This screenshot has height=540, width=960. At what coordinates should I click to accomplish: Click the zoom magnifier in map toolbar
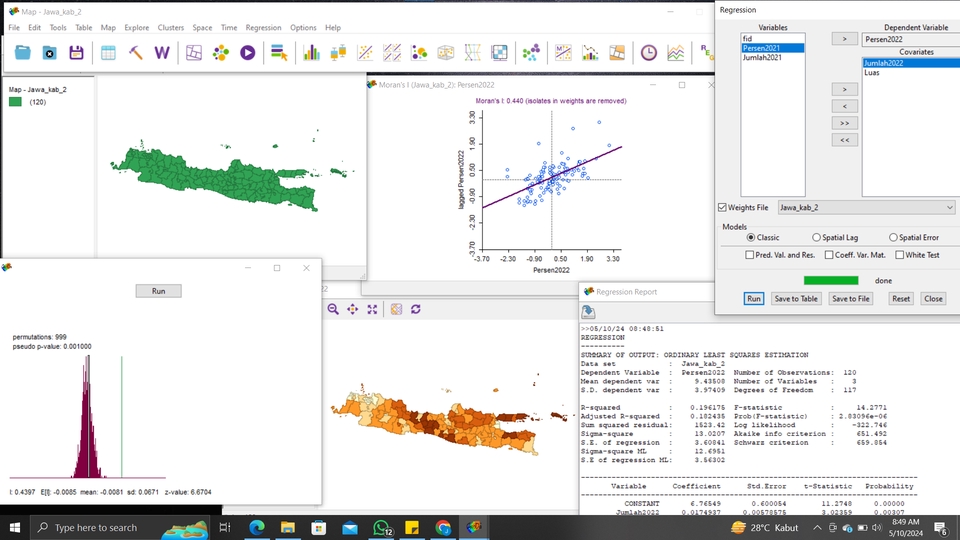[x=333, y=309]
